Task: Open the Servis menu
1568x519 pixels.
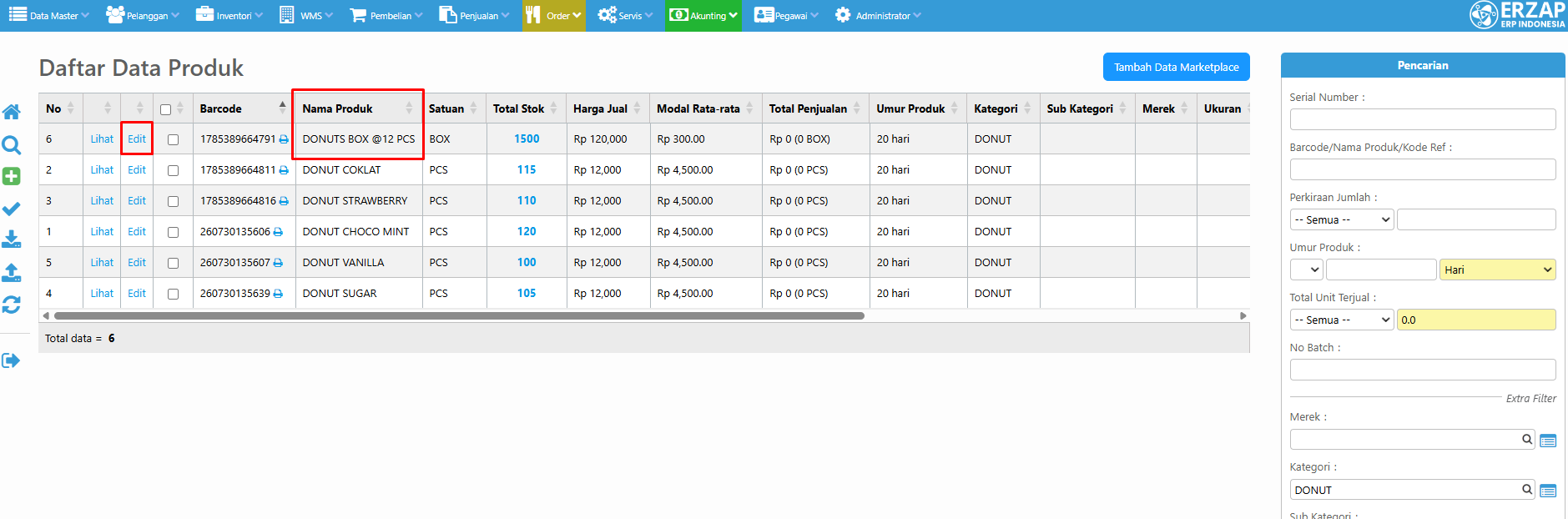Action: coord(625,15)
